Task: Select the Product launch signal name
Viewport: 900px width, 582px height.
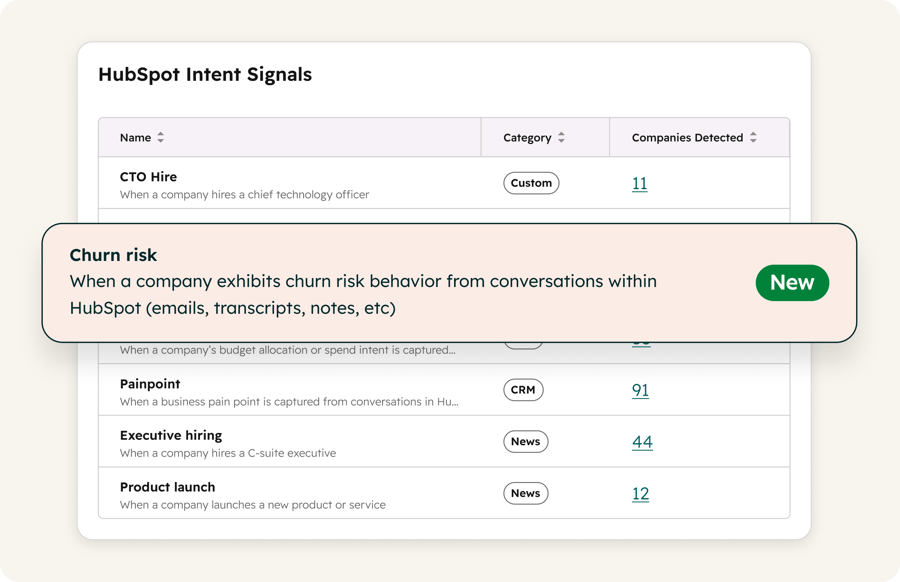Action: pos(168,487)
